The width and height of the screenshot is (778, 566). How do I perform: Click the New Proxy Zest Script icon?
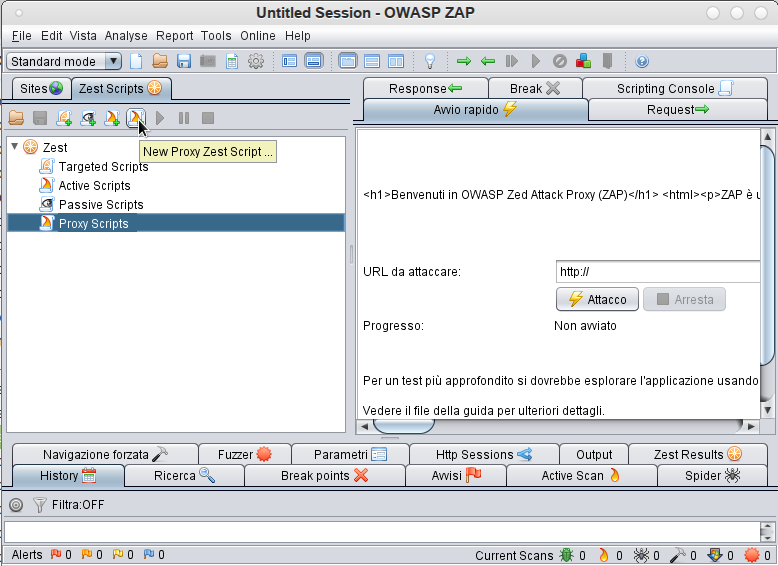(136, 118)
